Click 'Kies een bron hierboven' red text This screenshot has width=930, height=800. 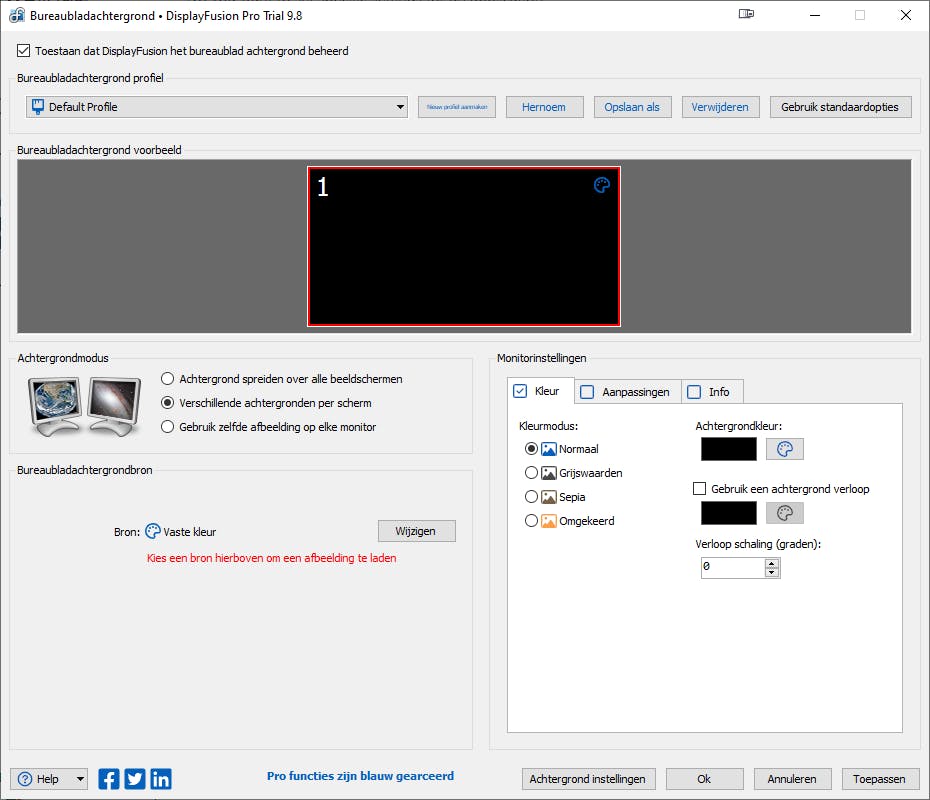tap(272, 558)
